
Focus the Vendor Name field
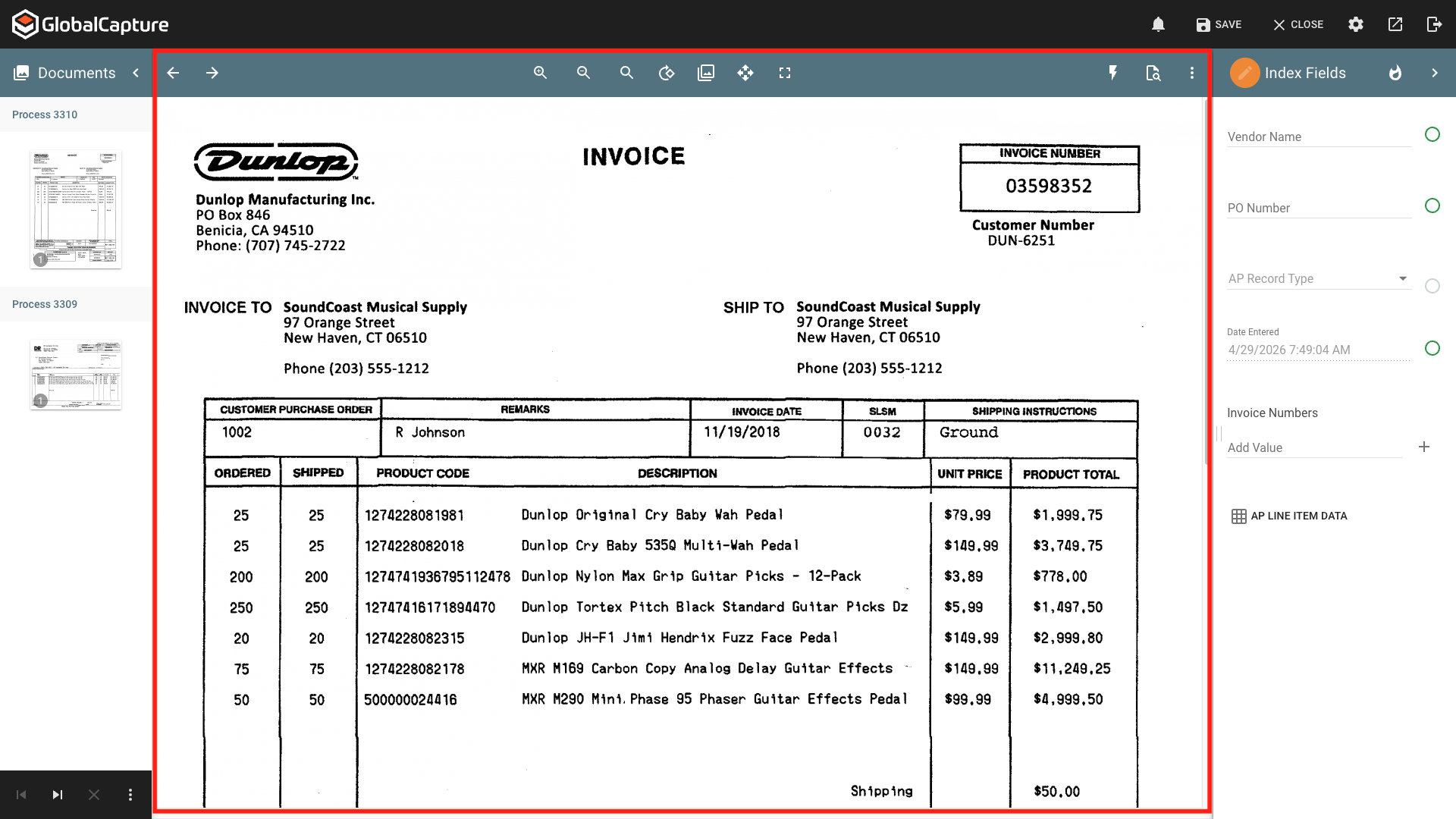click(1319, 136)
